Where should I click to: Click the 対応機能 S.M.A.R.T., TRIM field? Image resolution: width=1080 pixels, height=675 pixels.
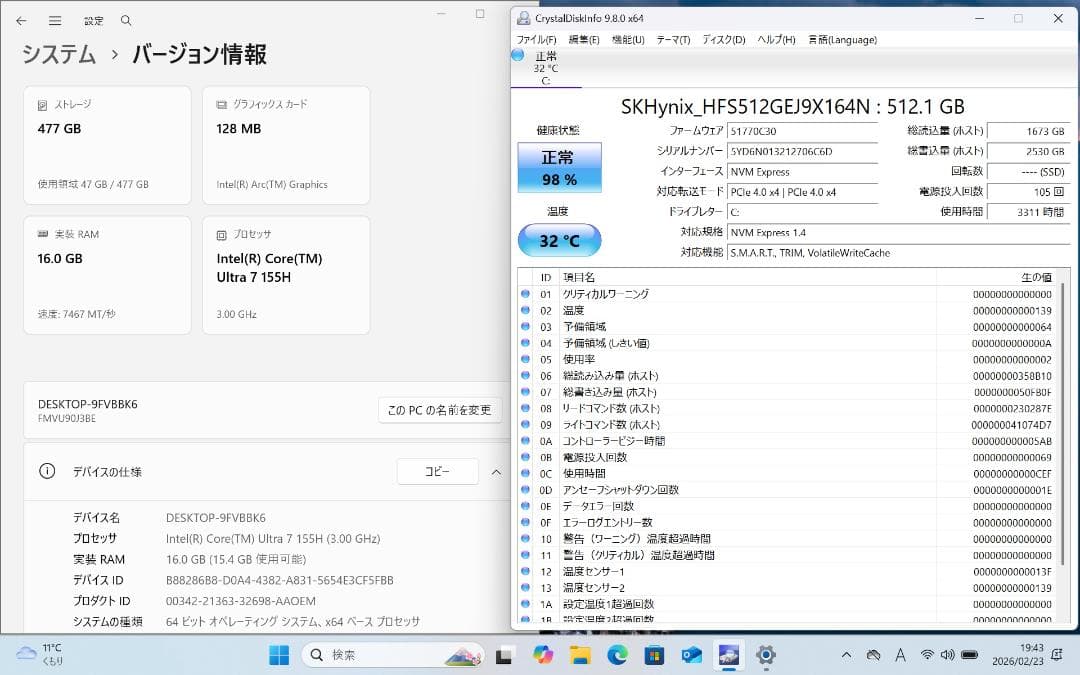pyautogui.click(x=898, y=253)
